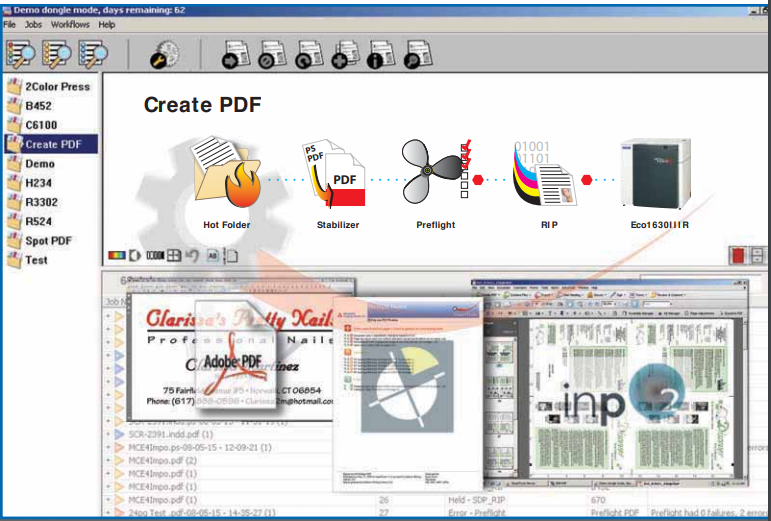Expand the SCR-2391.indd.pdf (1) job row
Image resolution: width=771 pixels, height=521 pixels.
pyautogui.click(x=108, y=434)
